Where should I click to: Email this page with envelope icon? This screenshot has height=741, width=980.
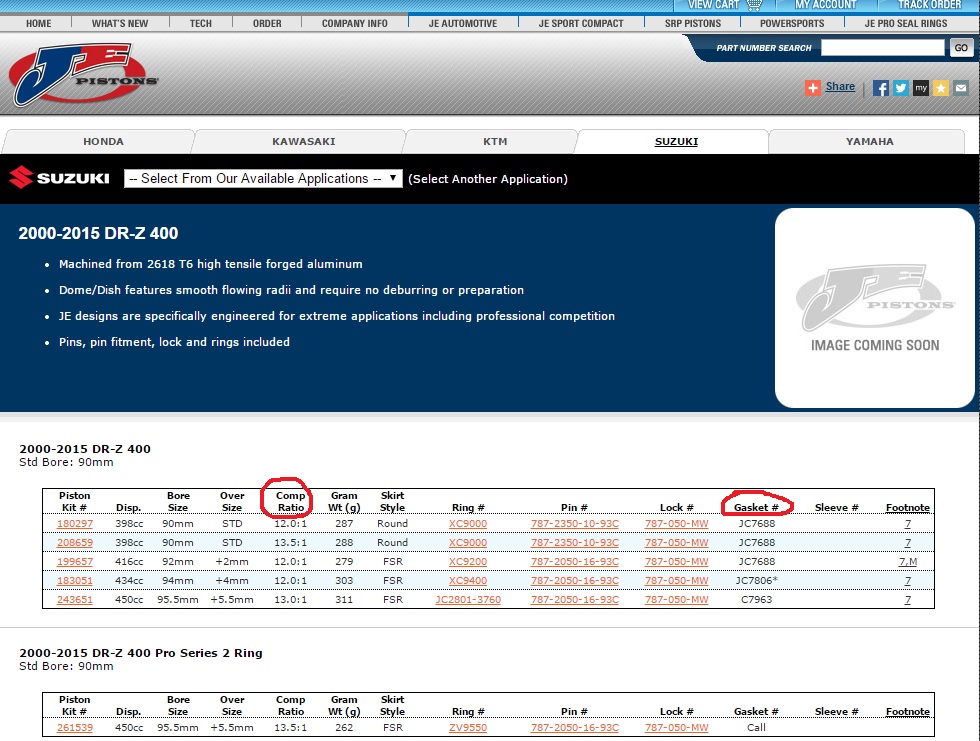[961, 88]
